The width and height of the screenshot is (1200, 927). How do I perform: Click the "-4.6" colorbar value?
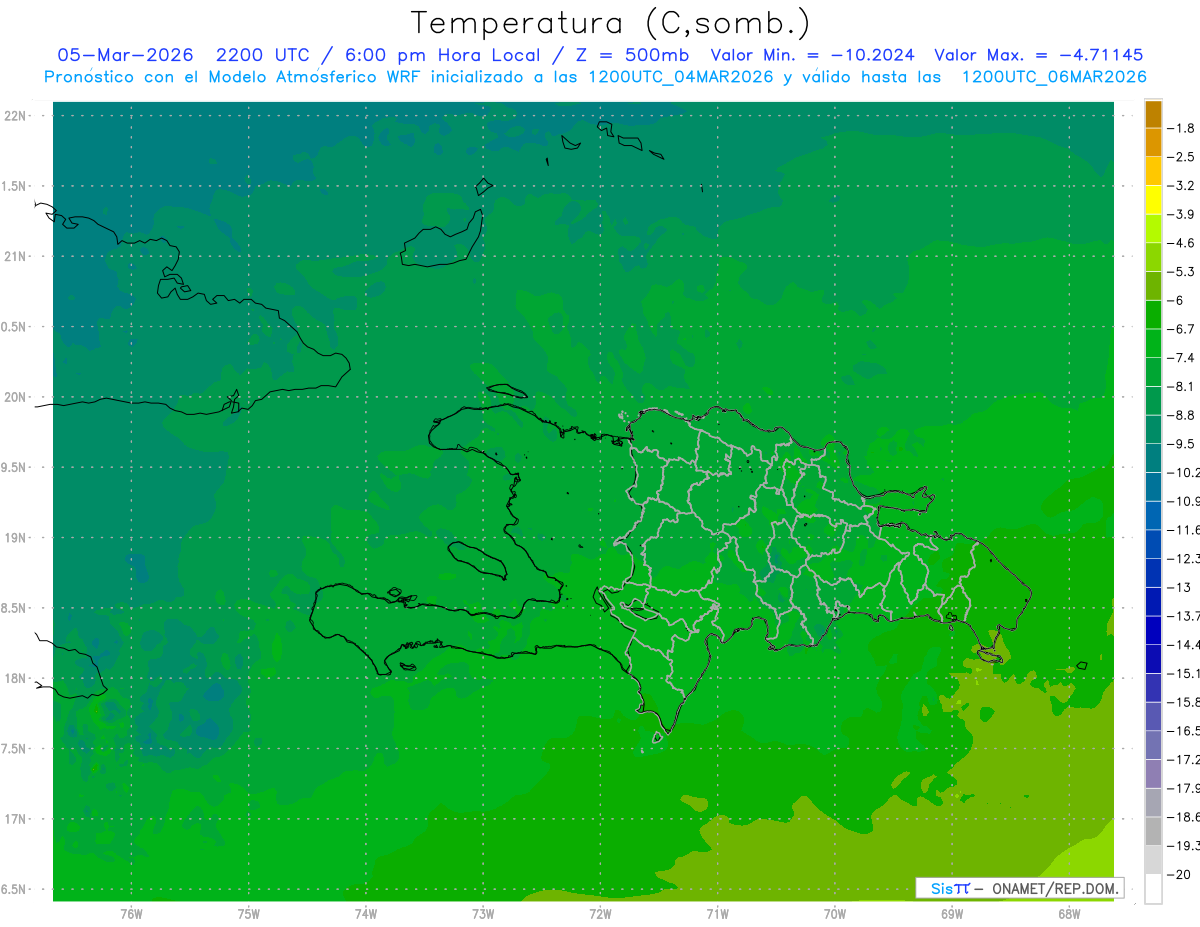pos(1182,243)
